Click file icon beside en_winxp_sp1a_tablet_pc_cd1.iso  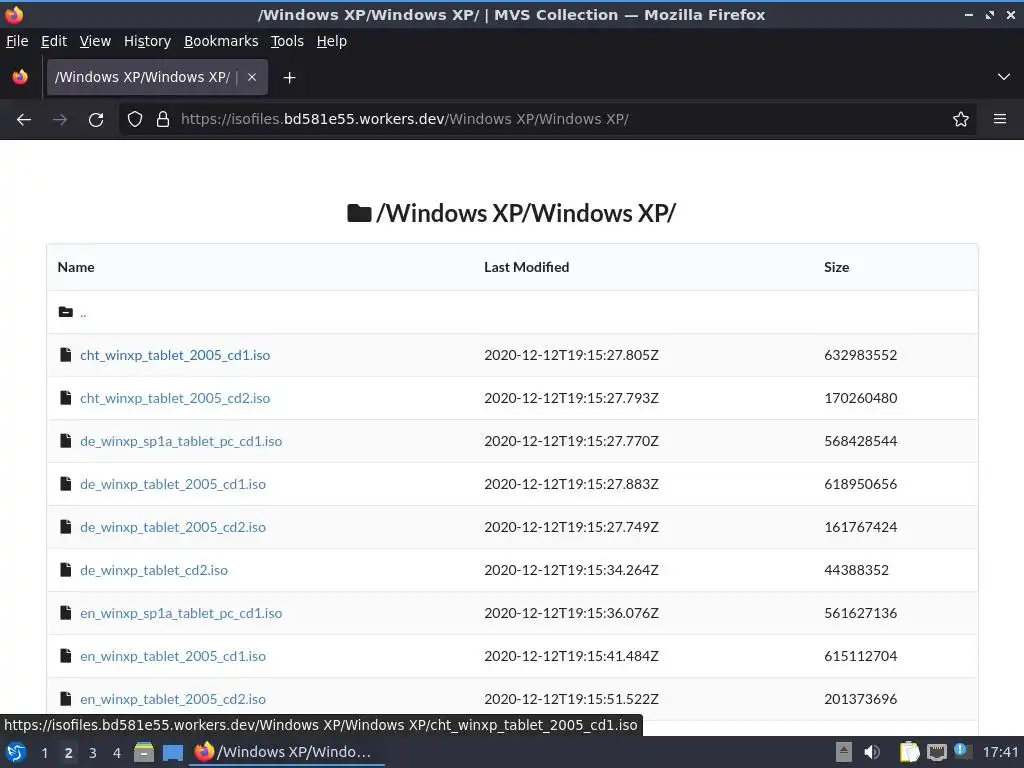[65, 613]
